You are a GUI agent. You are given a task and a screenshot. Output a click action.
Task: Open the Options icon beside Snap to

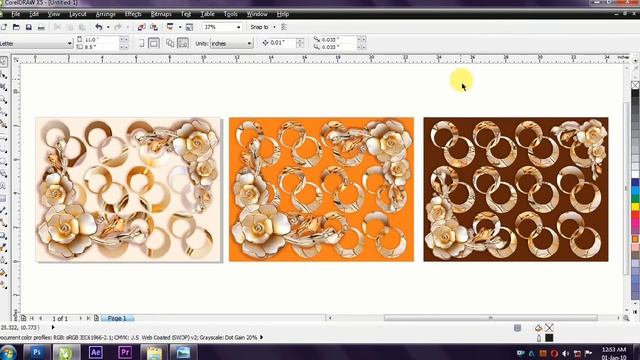click(x=284, y=27)
